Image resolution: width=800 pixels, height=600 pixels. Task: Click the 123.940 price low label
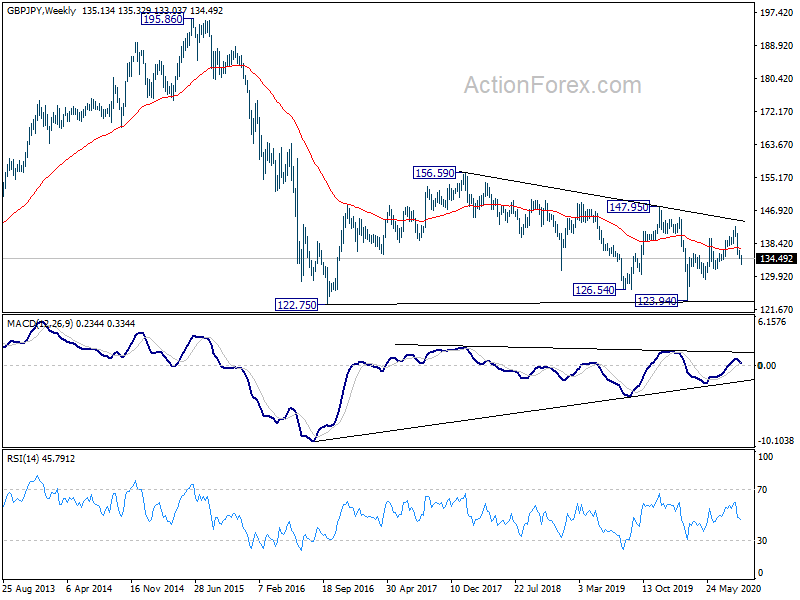(x=657, y=301)
